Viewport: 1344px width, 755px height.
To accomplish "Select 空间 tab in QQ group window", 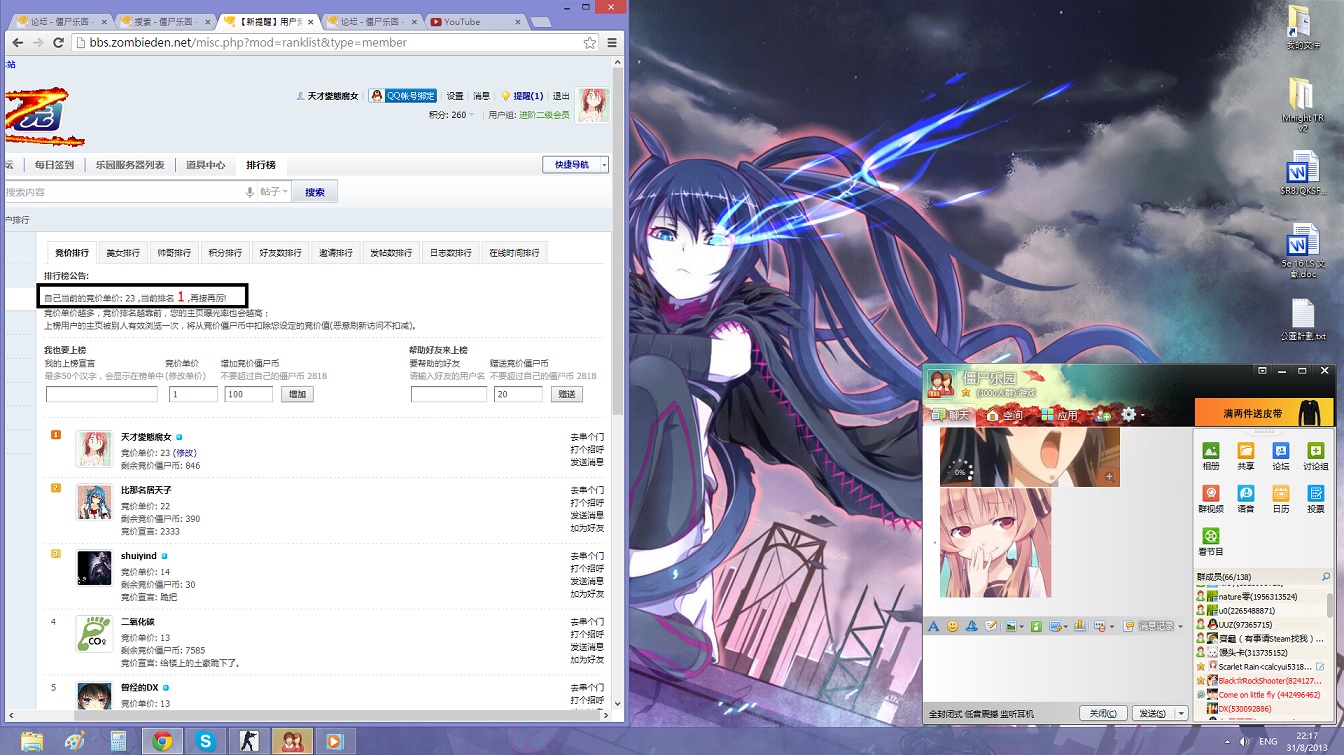I will tap(1006, 415).
